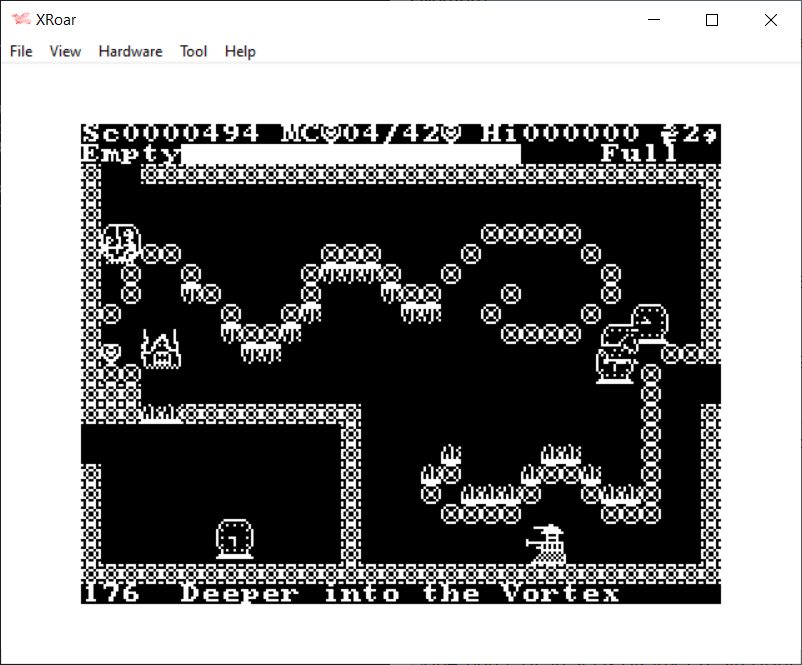
Task: Click the energy bar between Empty and Full
Action: click(x=350, y=154)
